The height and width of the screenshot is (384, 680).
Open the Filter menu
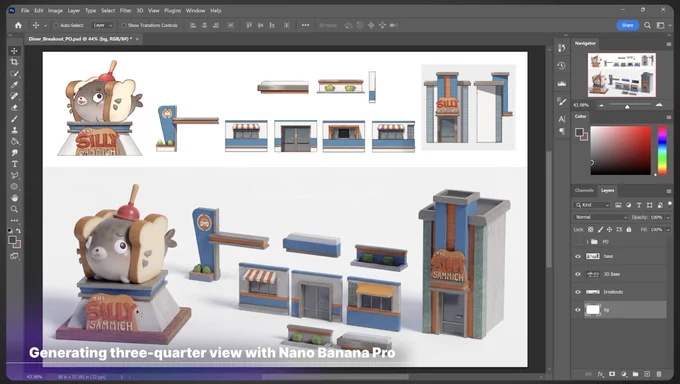point(125,10)
